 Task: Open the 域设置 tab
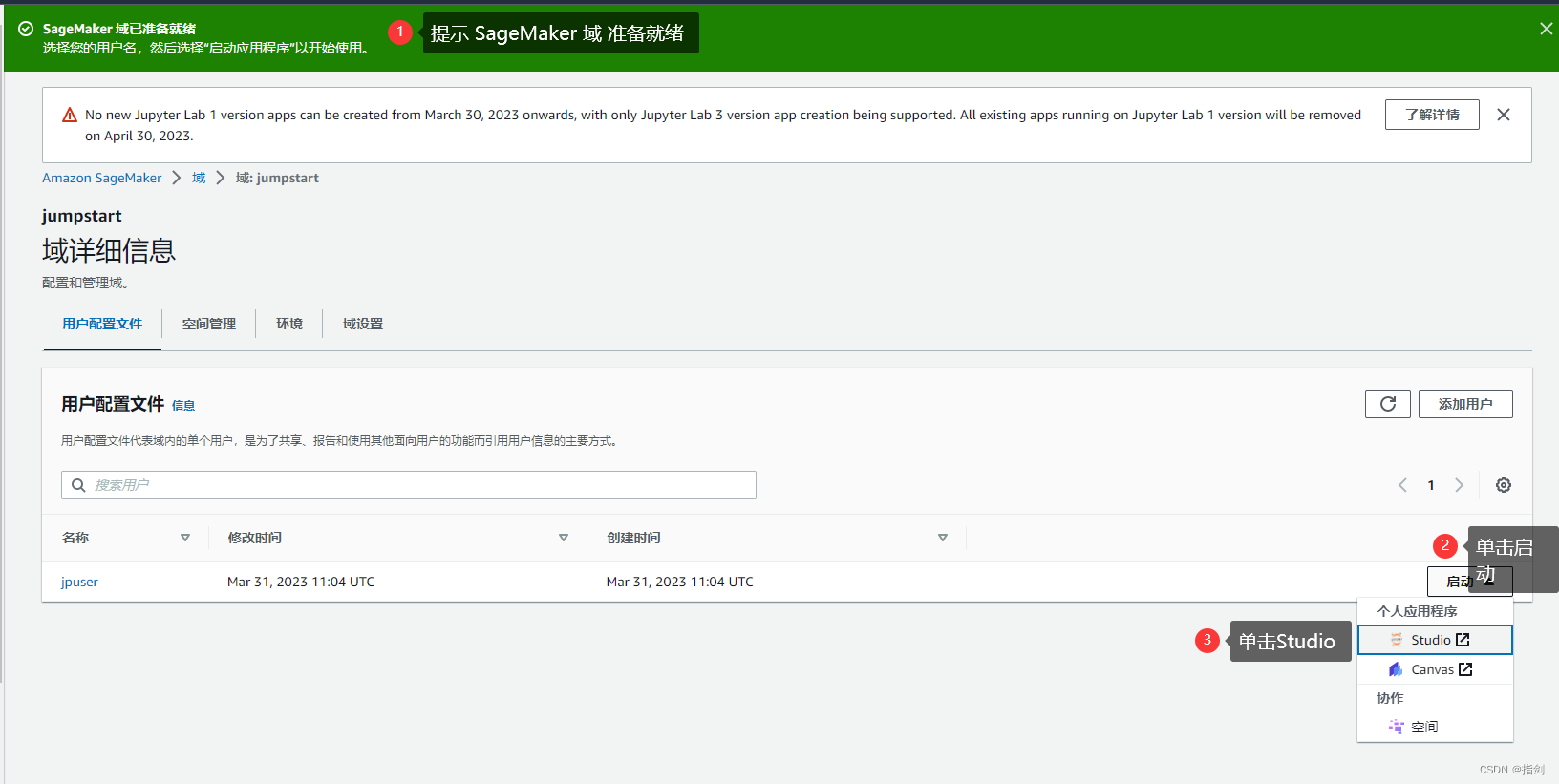pyautogui.click(x=363, y=324)
